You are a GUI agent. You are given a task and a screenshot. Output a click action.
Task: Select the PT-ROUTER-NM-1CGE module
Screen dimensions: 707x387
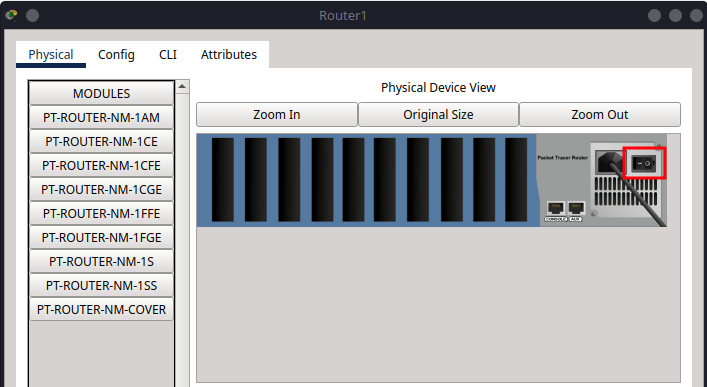pyautogui.click(x=101, y=189)
